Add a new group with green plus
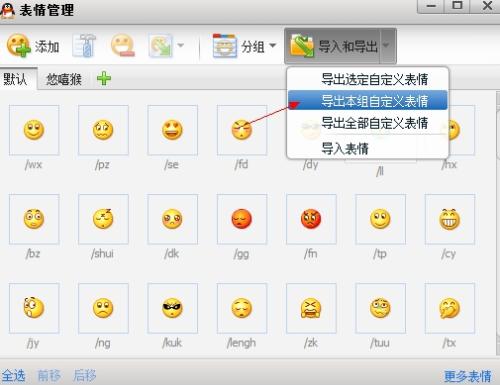This screenshot has width=500, height=385. (x=104, y=79)
